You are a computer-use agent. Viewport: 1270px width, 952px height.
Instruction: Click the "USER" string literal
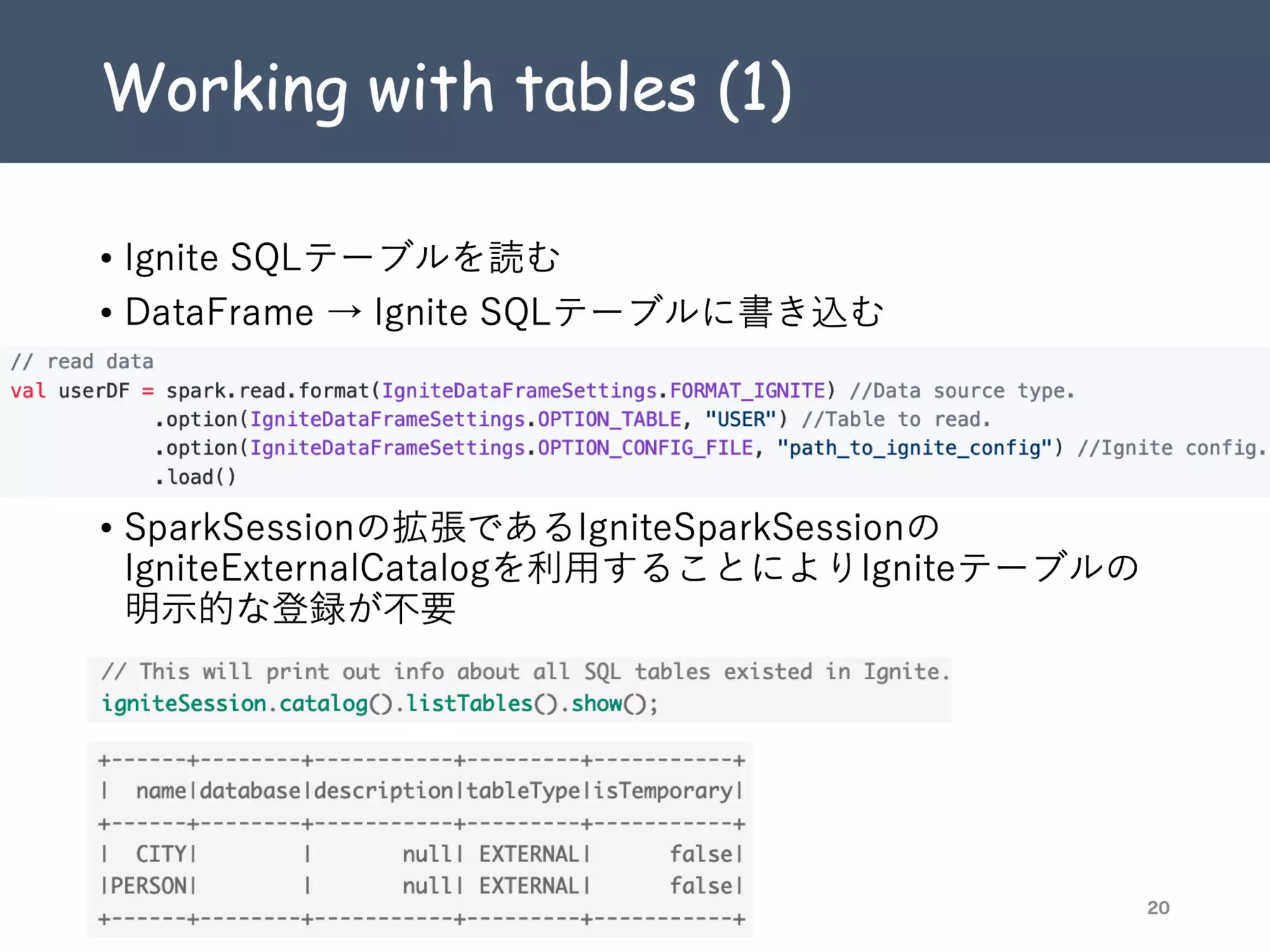pyautogui.click(x=741, y=420)
